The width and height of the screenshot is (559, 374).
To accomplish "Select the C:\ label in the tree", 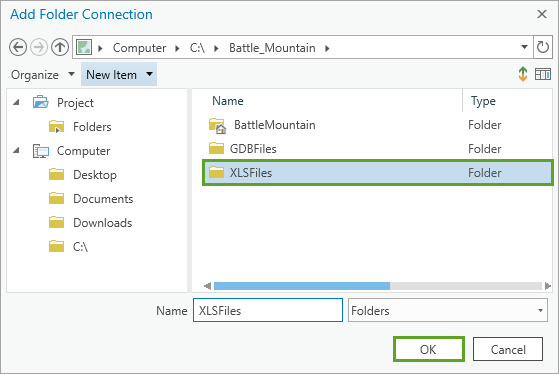I will click(80, 246).
